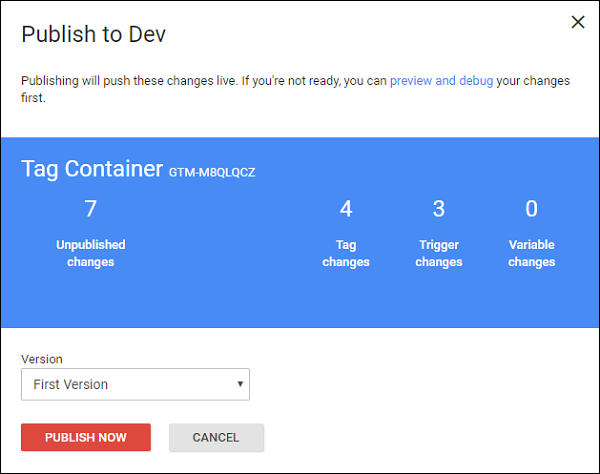This screenshot has height=474, width=600.
Task: Close the Publish to Dev dialog
Action: 577,23
